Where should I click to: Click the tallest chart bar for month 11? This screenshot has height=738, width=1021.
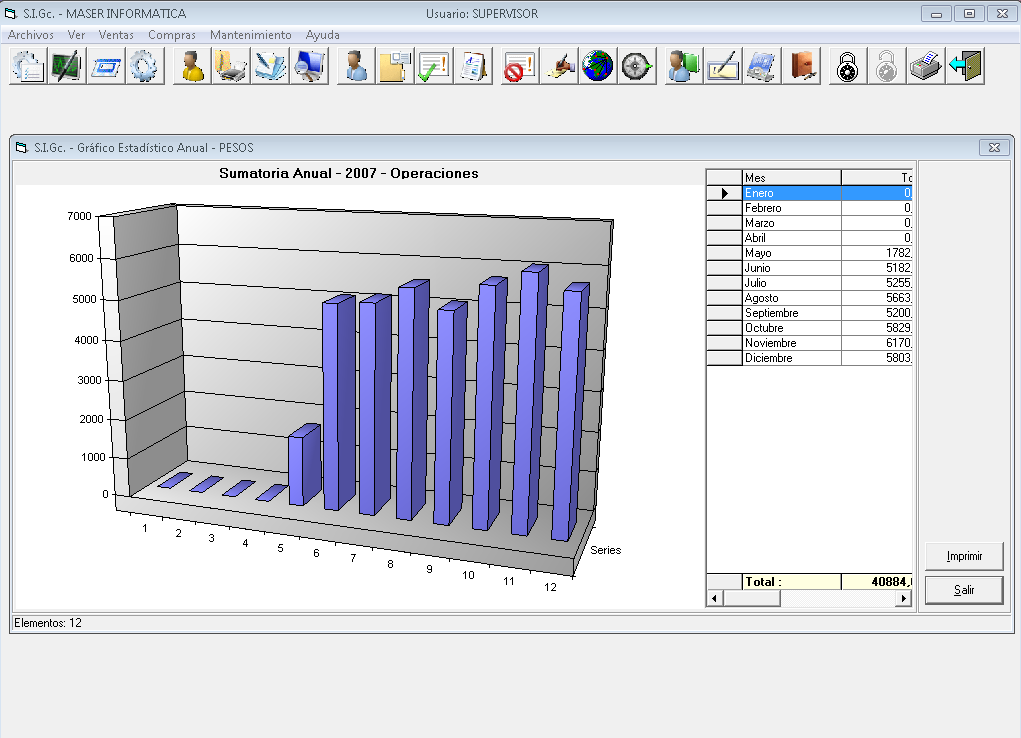[x=528, y=400]
